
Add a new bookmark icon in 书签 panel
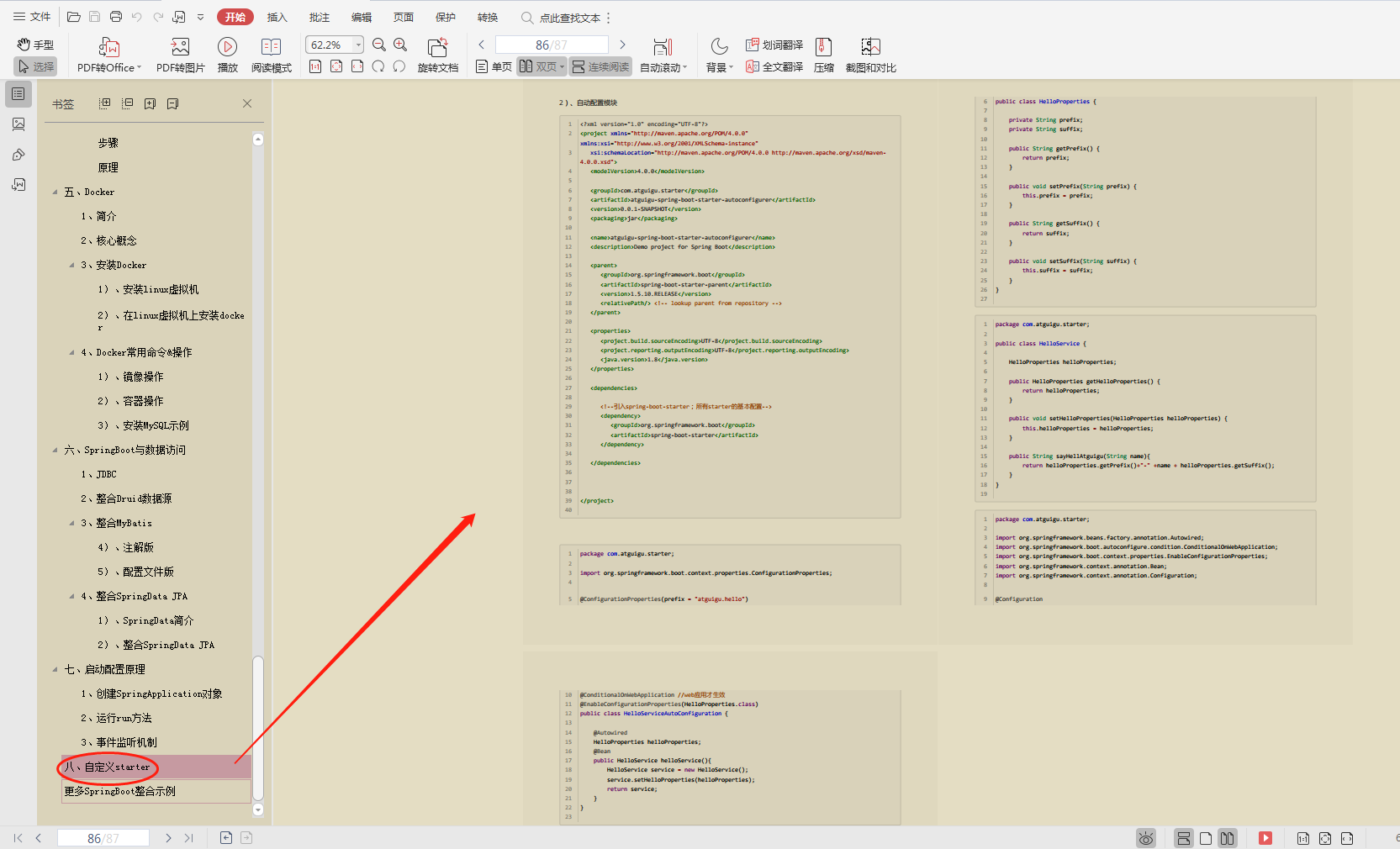[x=151, y=103]
